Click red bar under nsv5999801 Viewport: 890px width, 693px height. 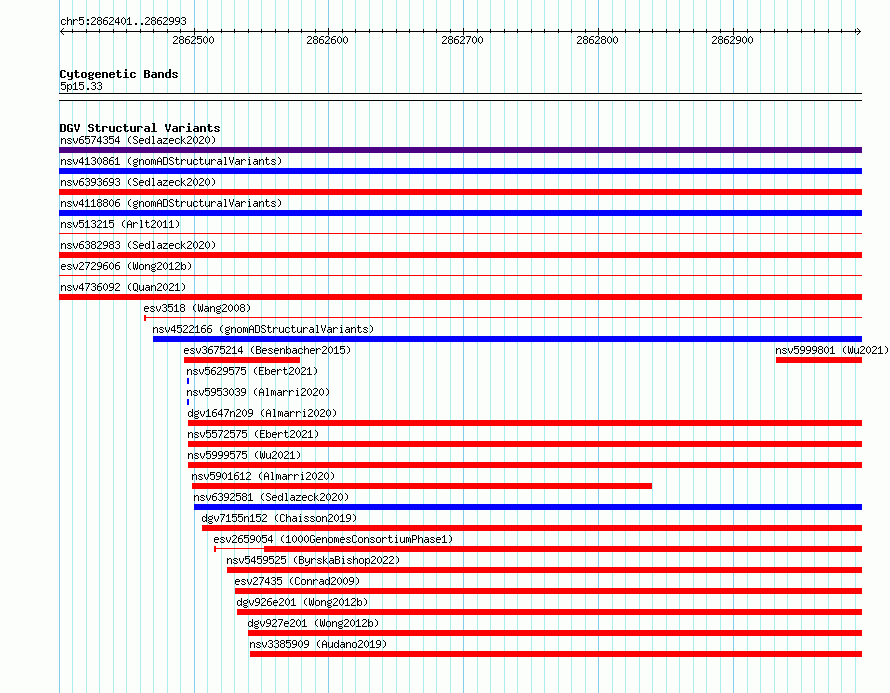pos(819,360)
